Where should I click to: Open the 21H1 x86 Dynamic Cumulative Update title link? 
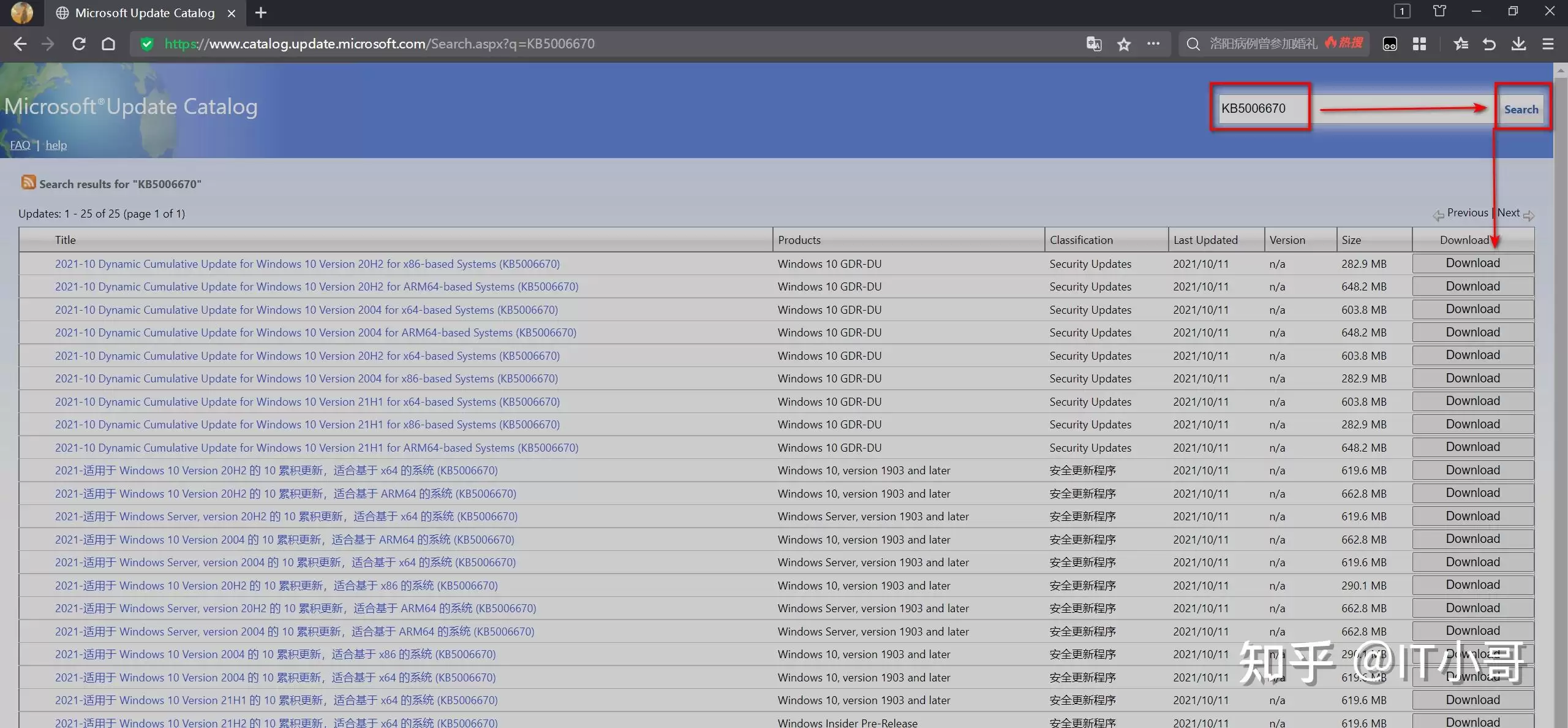point(307,425)
